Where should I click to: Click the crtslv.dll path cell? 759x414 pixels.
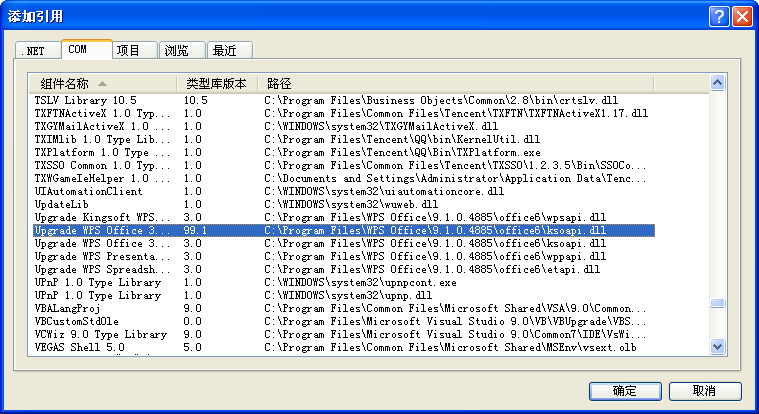[441, 100]
